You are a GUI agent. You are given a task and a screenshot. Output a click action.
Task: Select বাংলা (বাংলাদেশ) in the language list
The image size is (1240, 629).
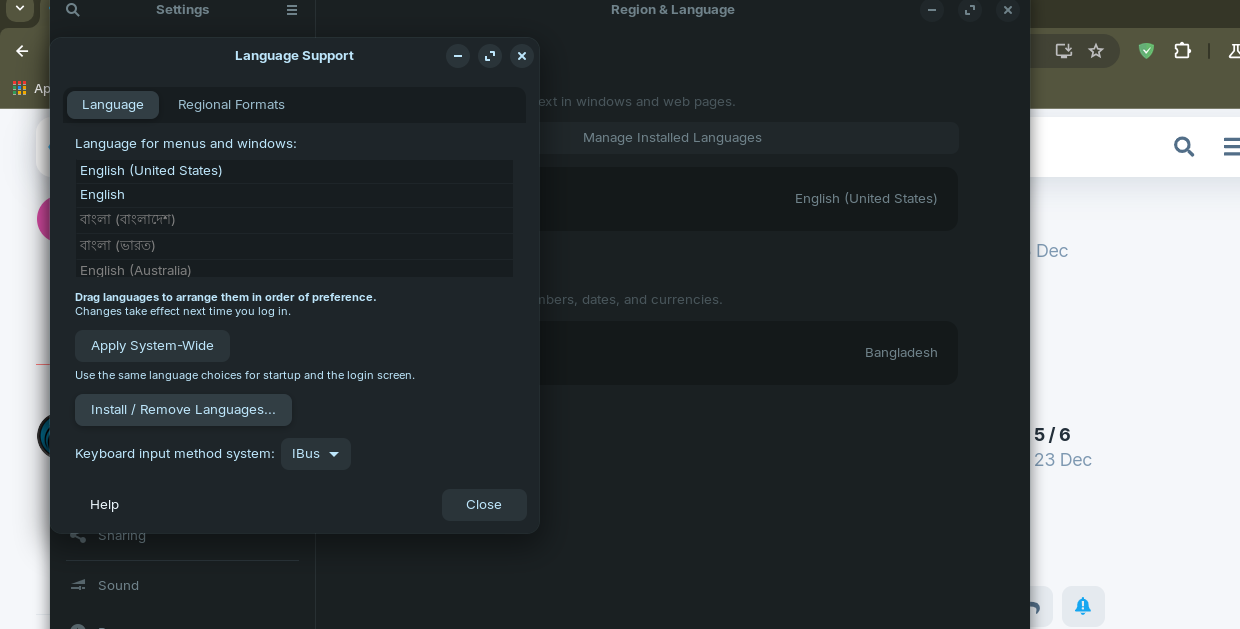(294, 220)
